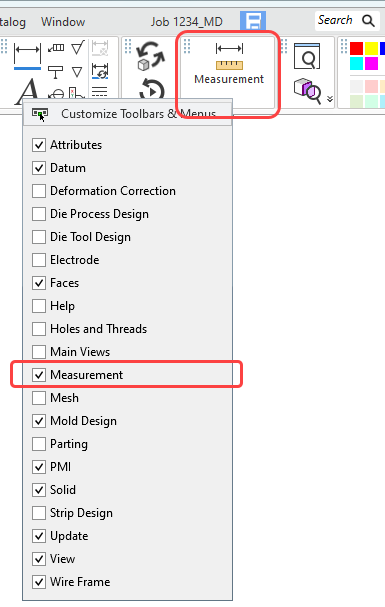Expand the toolbar overflow double chevron
Viewport: 385px width, 607px height.
click(x=330, y=99)
